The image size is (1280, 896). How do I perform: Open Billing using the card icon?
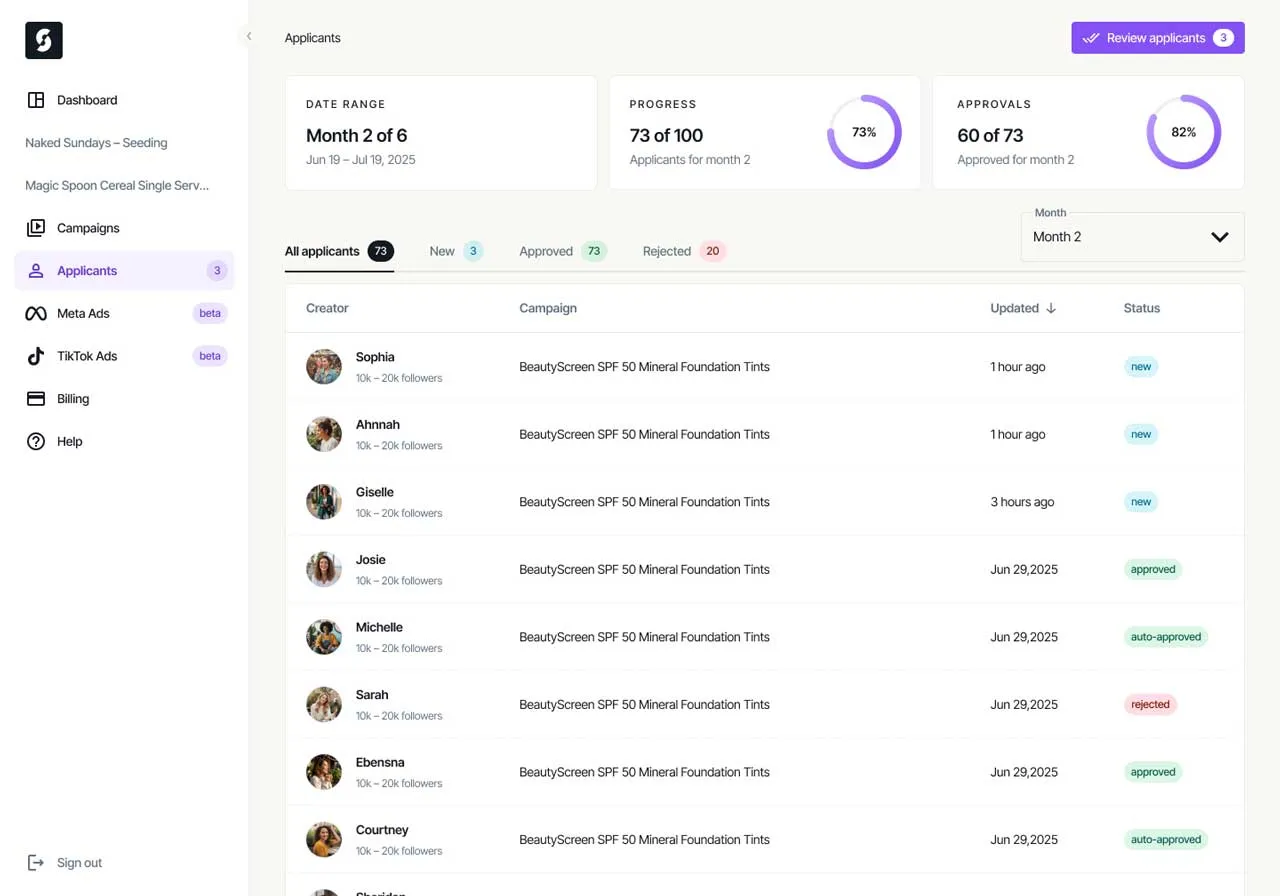pyautogui.click(x=34, y=398)
